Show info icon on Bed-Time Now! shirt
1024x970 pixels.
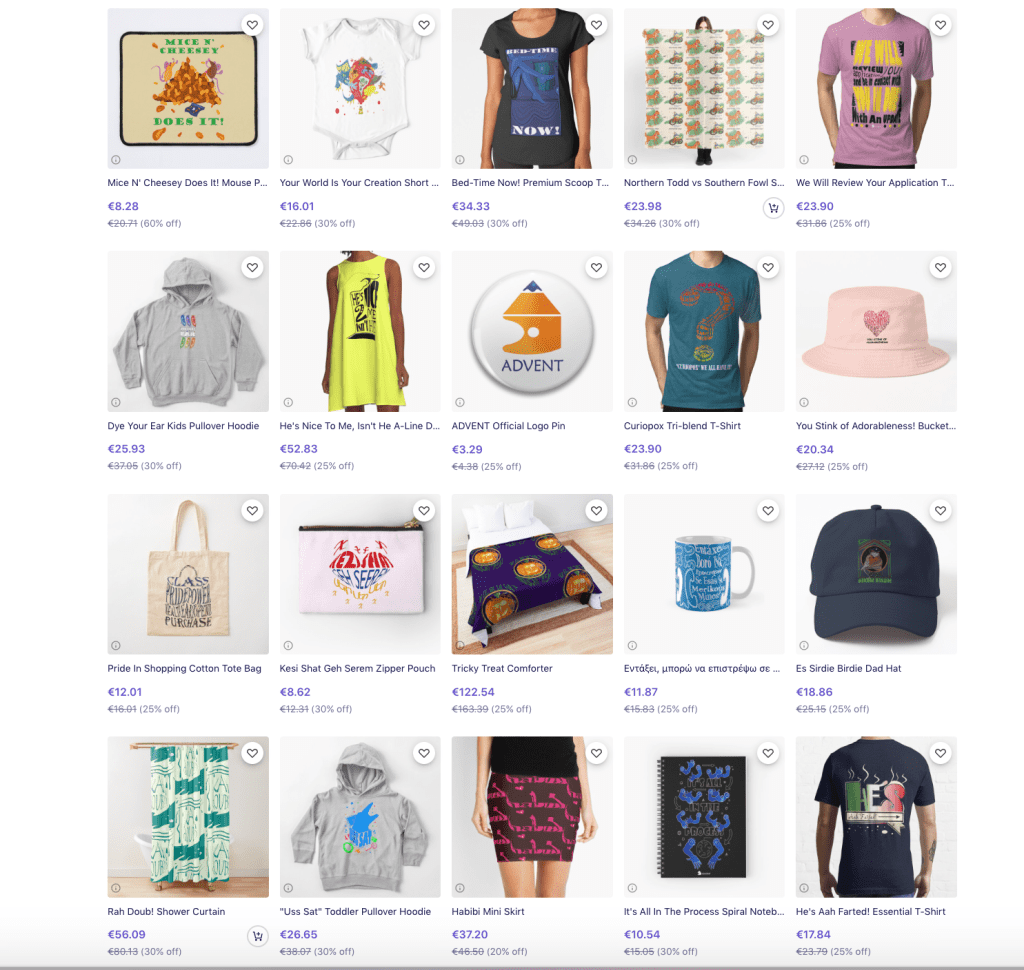(460, 159)
